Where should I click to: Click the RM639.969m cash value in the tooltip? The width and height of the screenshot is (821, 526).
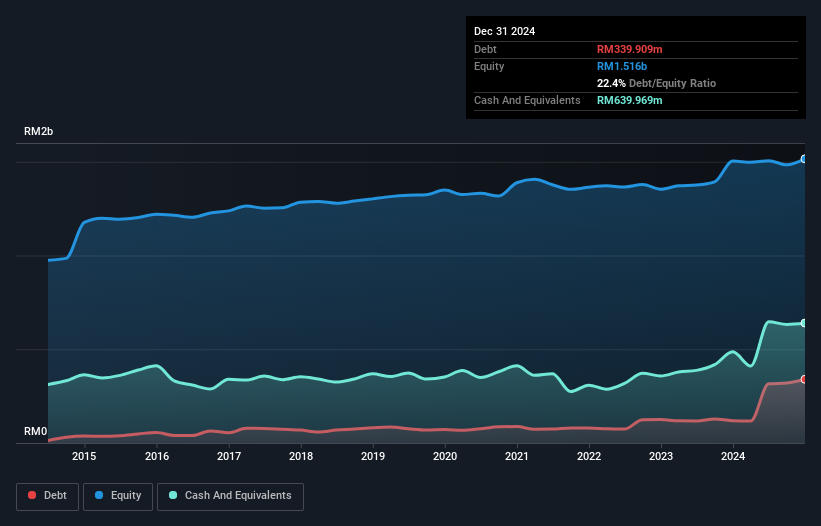[x=629, y=100]
